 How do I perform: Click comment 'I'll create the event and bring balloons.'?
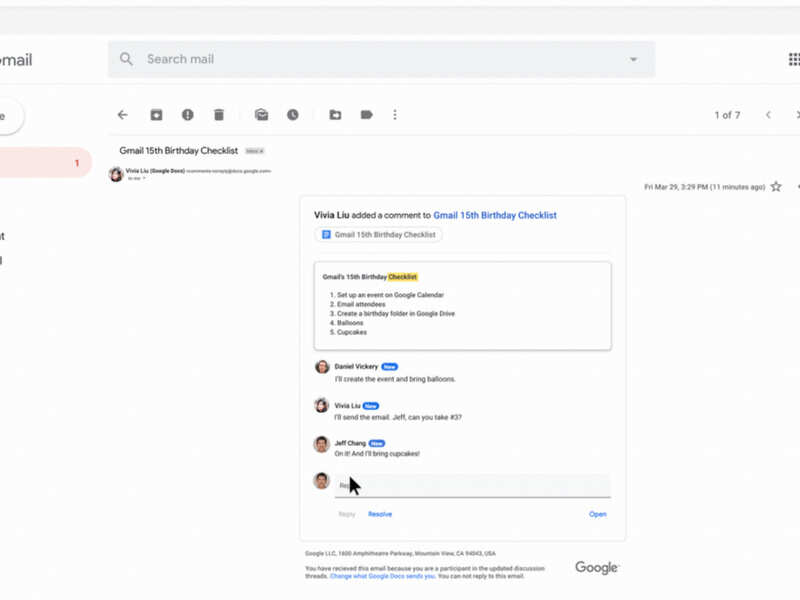pos(395,379)
